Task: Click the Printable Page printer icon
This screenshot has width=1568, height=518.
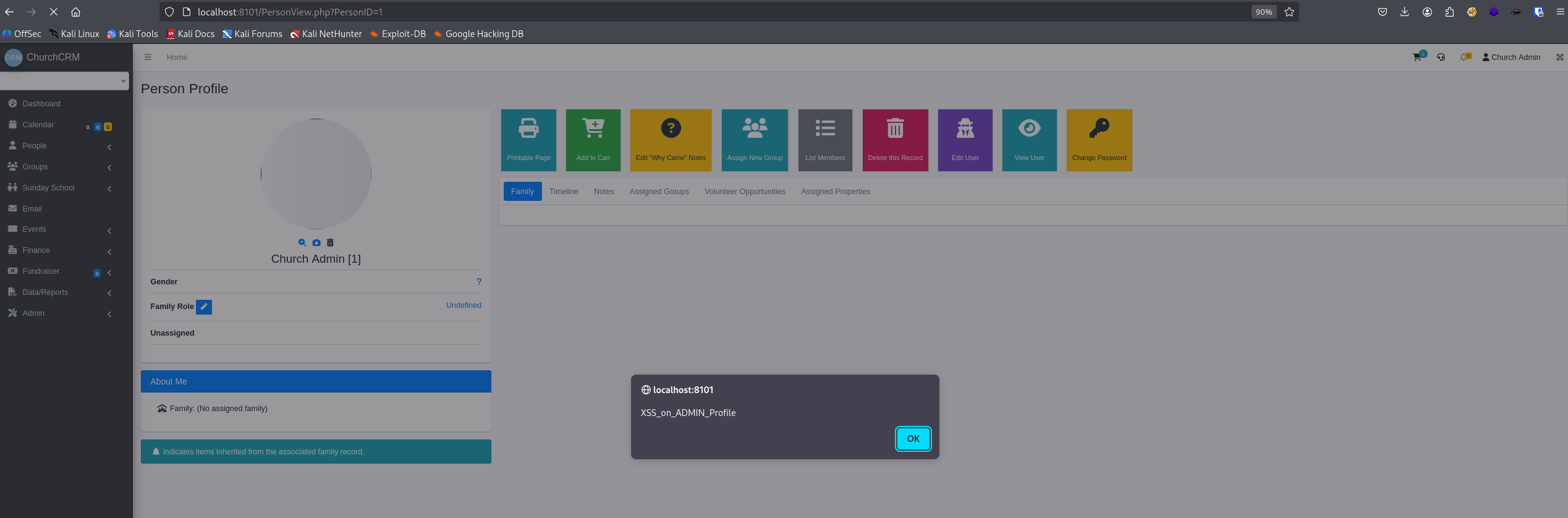Action: click(x=528, y=128)
